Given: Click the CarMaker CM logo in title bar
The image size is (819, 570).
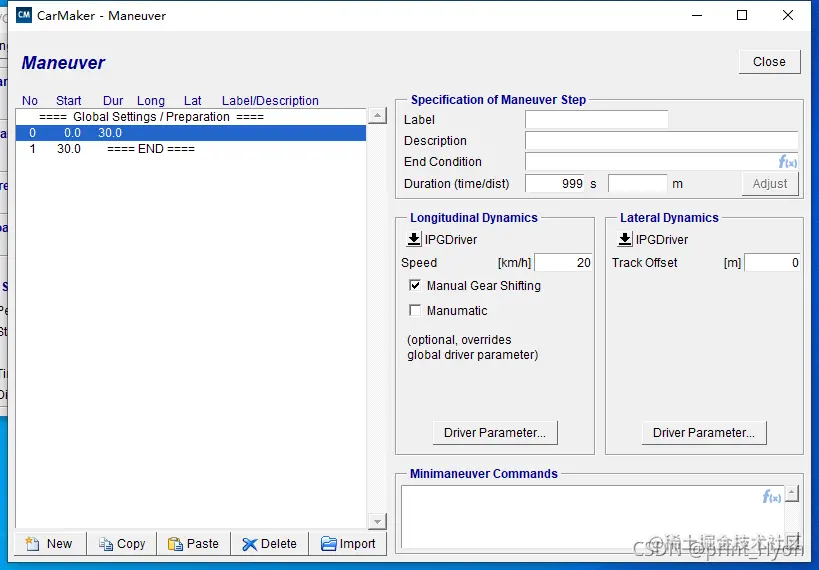Looking at the screenshot, I should tap(24, 15).
